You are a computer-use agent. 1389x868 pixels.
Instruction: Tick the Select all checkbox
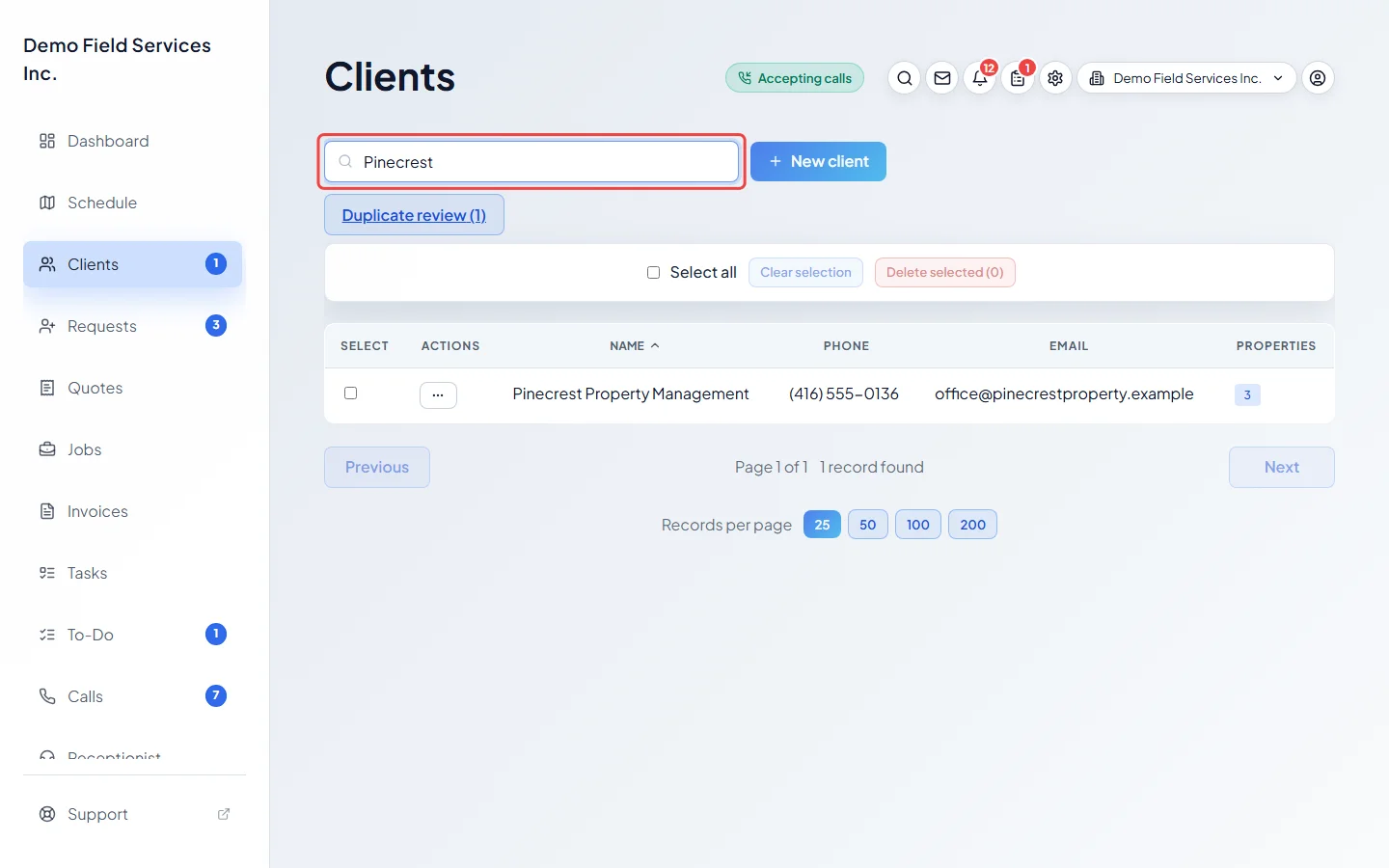click(x=653, y=273)
